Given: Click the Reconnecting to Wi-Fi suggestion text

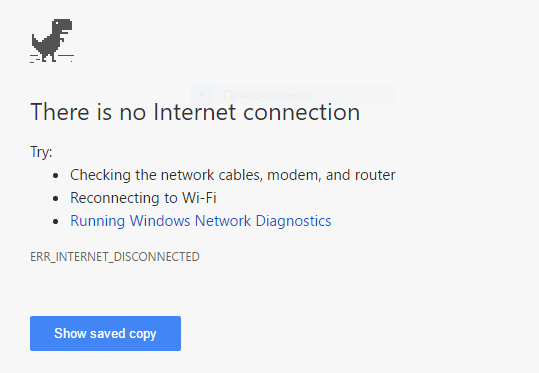Looking at the screenshot, I should click(x=143, y=198).
